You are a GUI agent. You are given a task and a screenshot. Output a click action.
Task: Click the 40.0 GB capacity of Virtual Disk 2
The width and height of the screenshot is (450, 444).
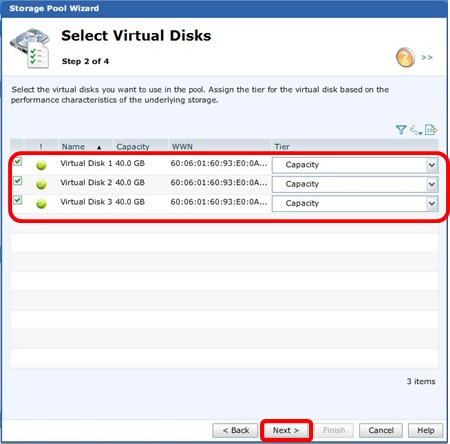130,183
